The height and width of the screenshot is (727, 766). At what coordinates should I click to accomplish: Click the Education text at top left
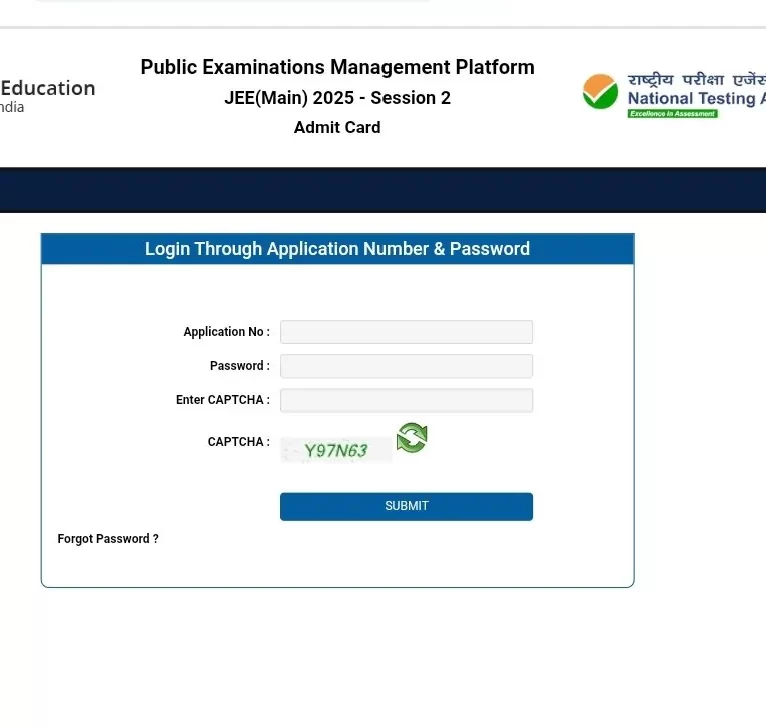tap(47, 88)
